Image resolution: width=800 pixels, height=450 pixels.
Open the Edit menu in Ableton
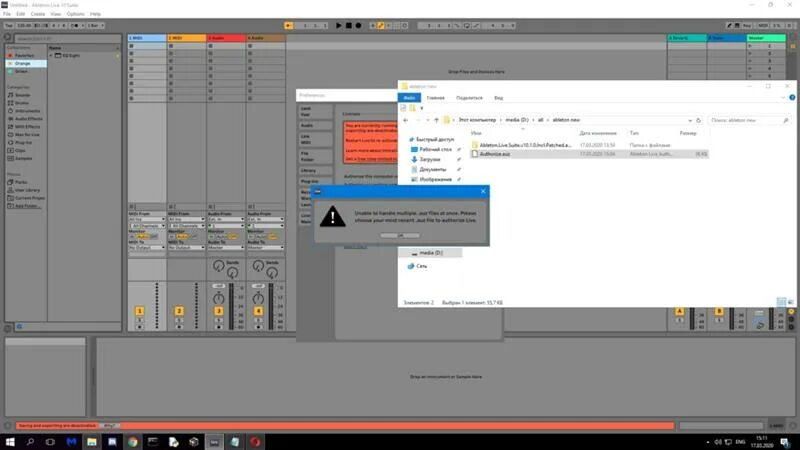(20, 14)
